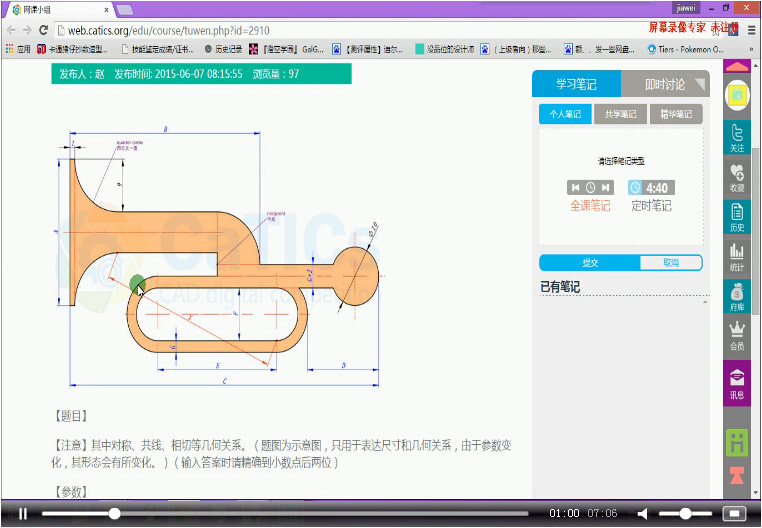The height and width of the screenshot is (528, 762).
Task: Open the Tiers - Pokemon bookmark
Action: coord(686,49)
